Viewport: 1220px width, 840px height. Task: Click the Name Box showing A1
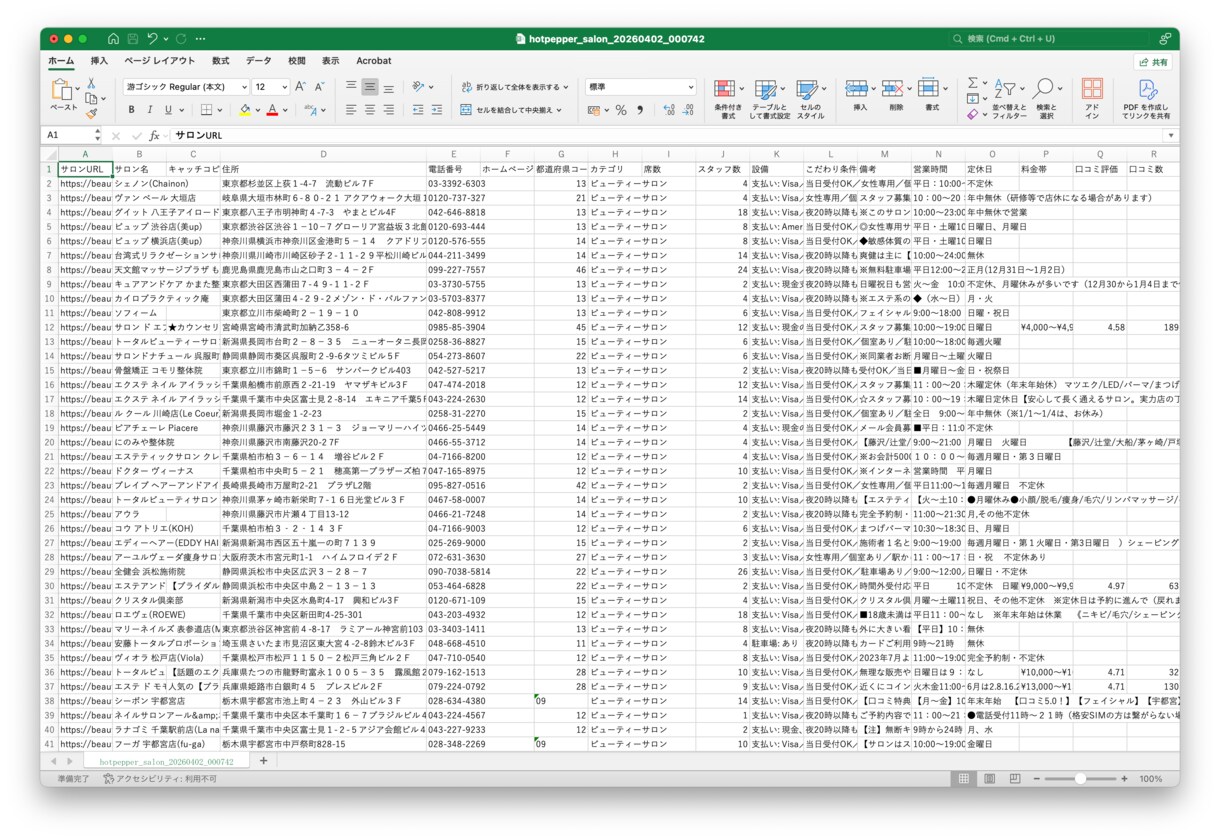(70, 135)
